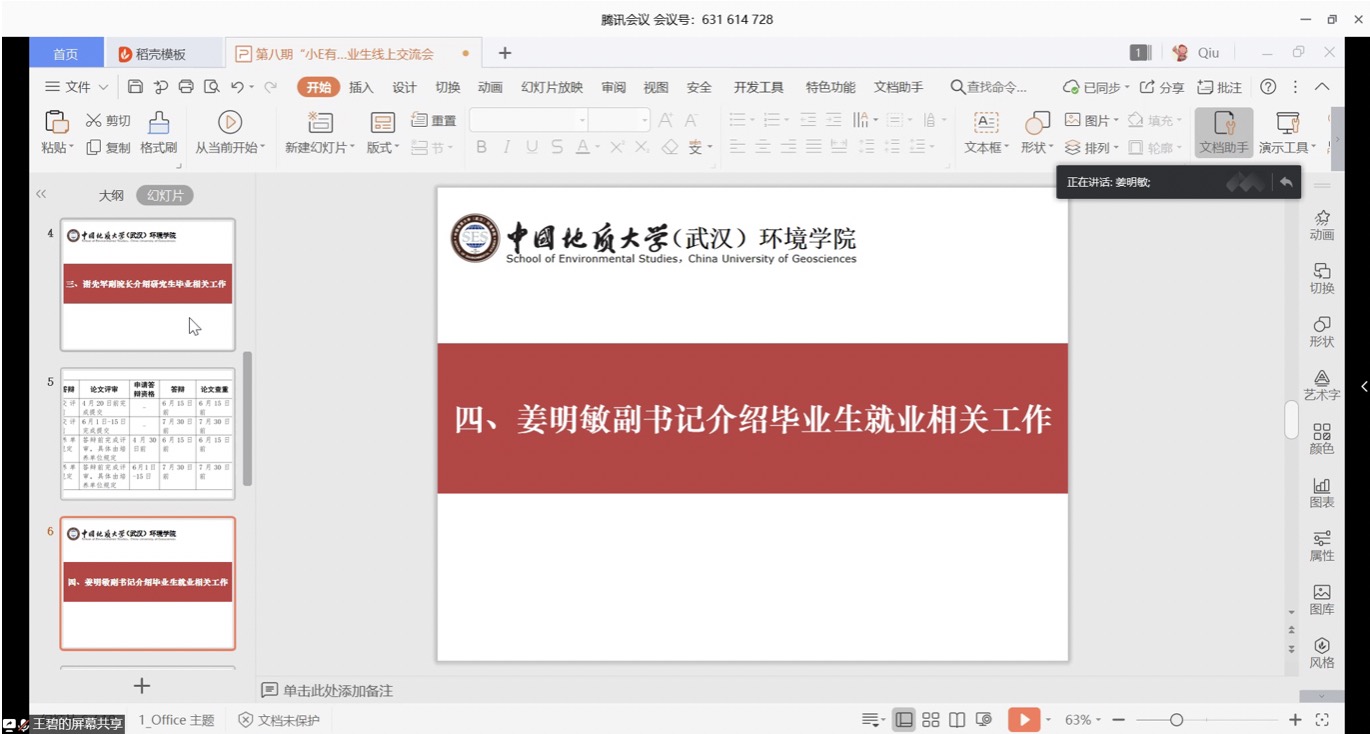The width and height of the screenshot is (1370, 734).
Task: Open the Chart (图表) side panel
Action: click(1322, 492)
